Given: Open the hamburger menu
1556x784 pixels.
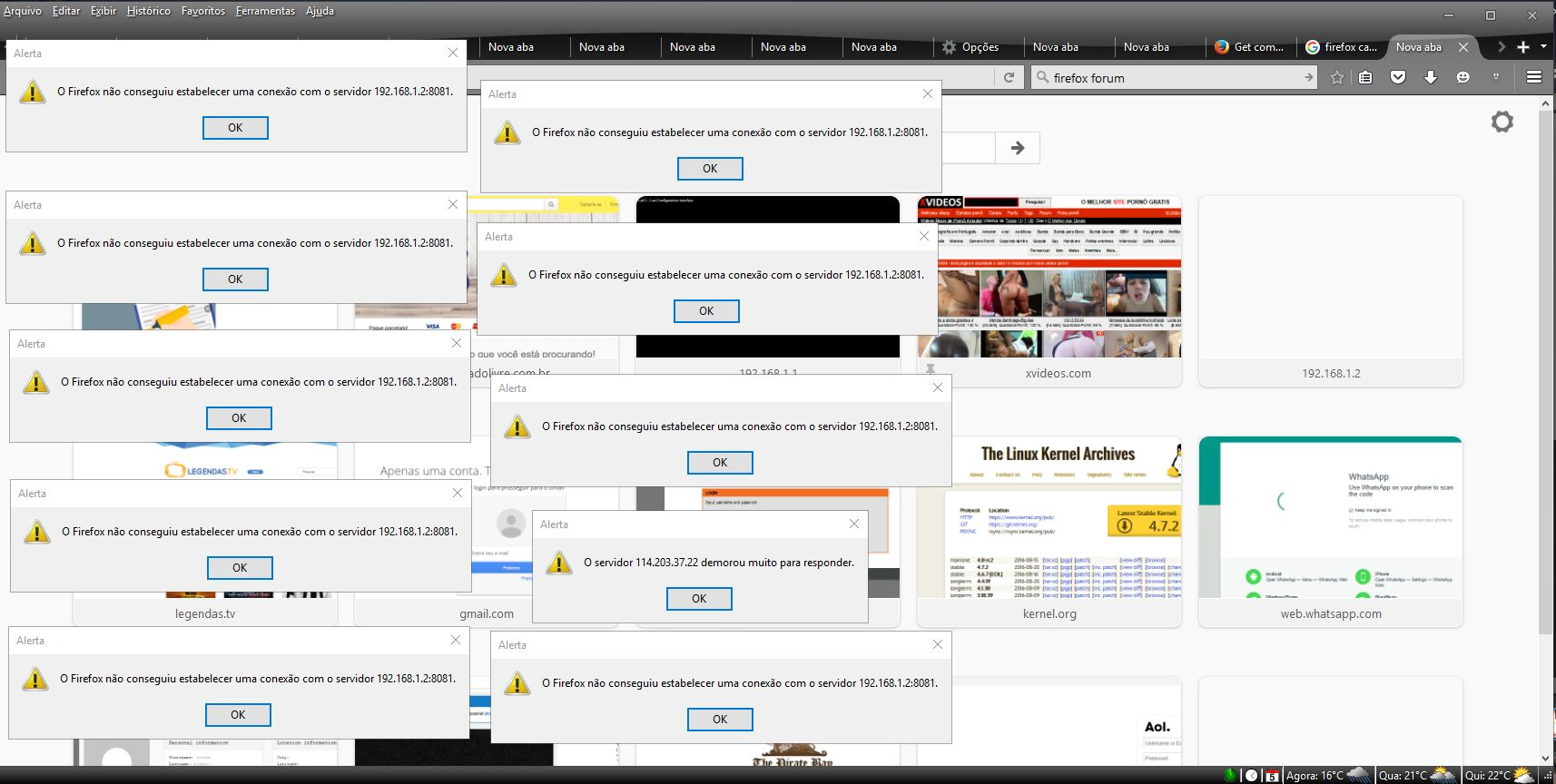Looking at the screenshot, I should [x=1534, y=78].
